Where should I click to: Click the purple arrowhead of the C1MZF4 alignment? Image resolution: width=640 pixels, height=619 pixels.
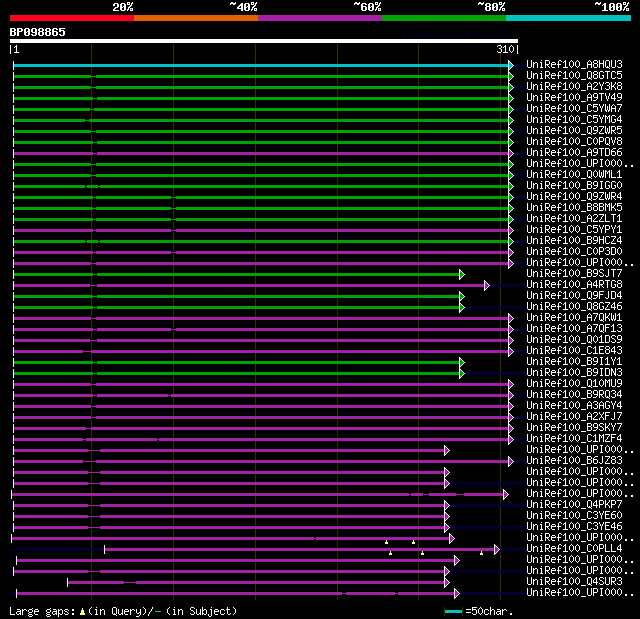tap(511, 439)
